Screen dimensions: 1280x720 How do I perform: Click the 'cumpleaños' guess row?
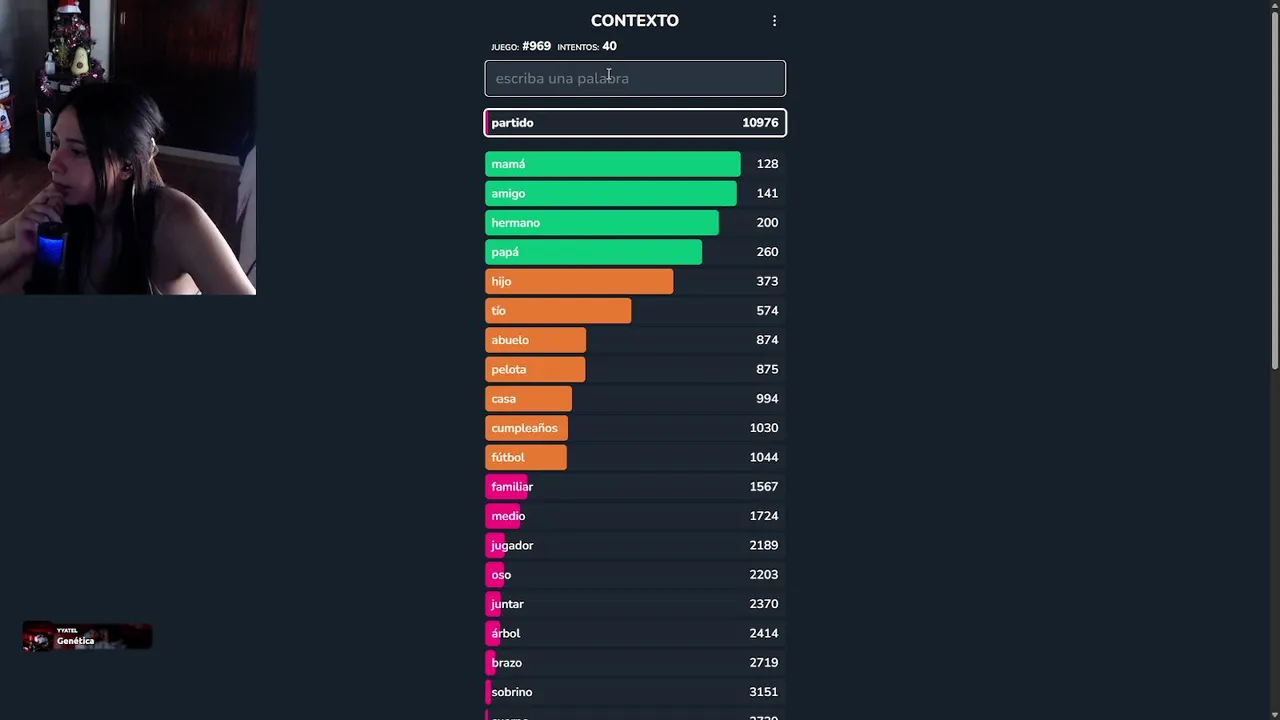526,428
